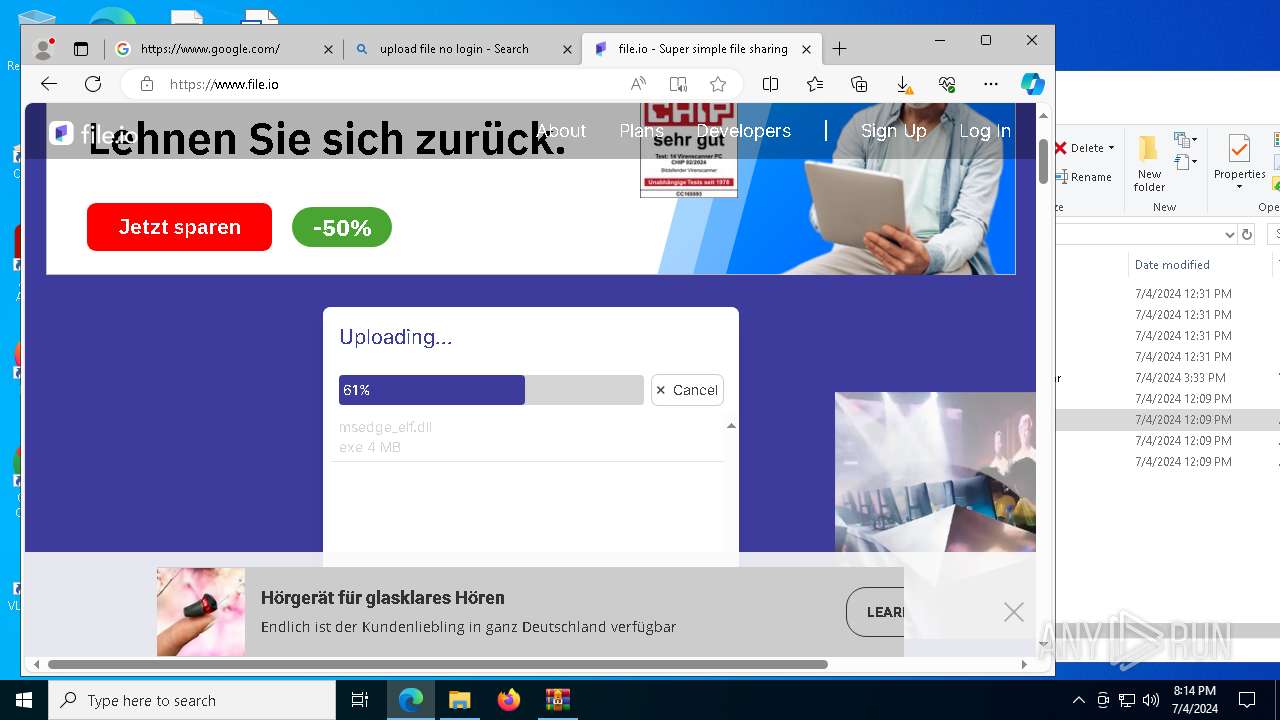This screenshot has width=1280, height=720.
Task: Open the tab actions menu icon
Action: (x=81, y=48)
